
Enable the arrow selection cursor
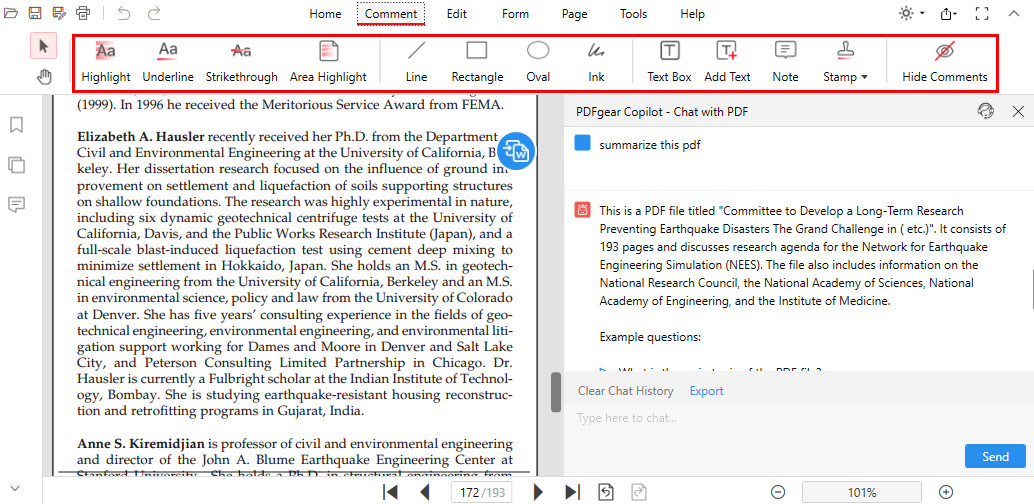[x=45, y=46]
